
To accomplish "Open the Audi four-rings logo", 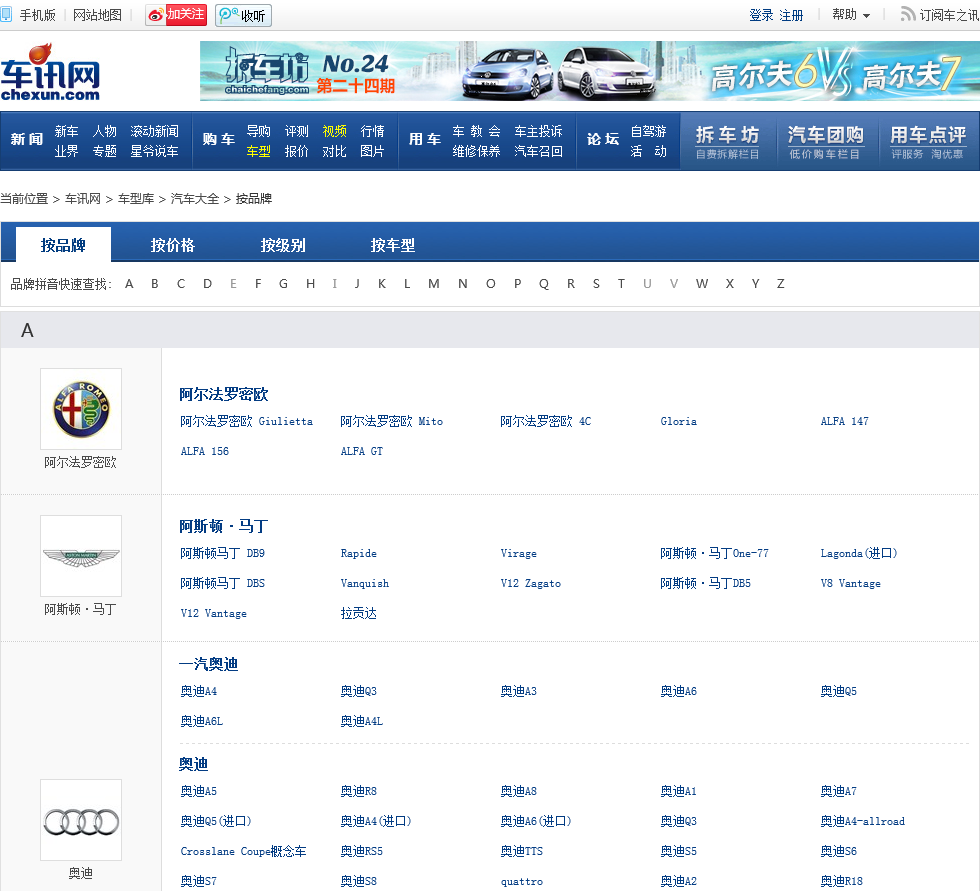I will pyautogui.click(x=81, y=820).
